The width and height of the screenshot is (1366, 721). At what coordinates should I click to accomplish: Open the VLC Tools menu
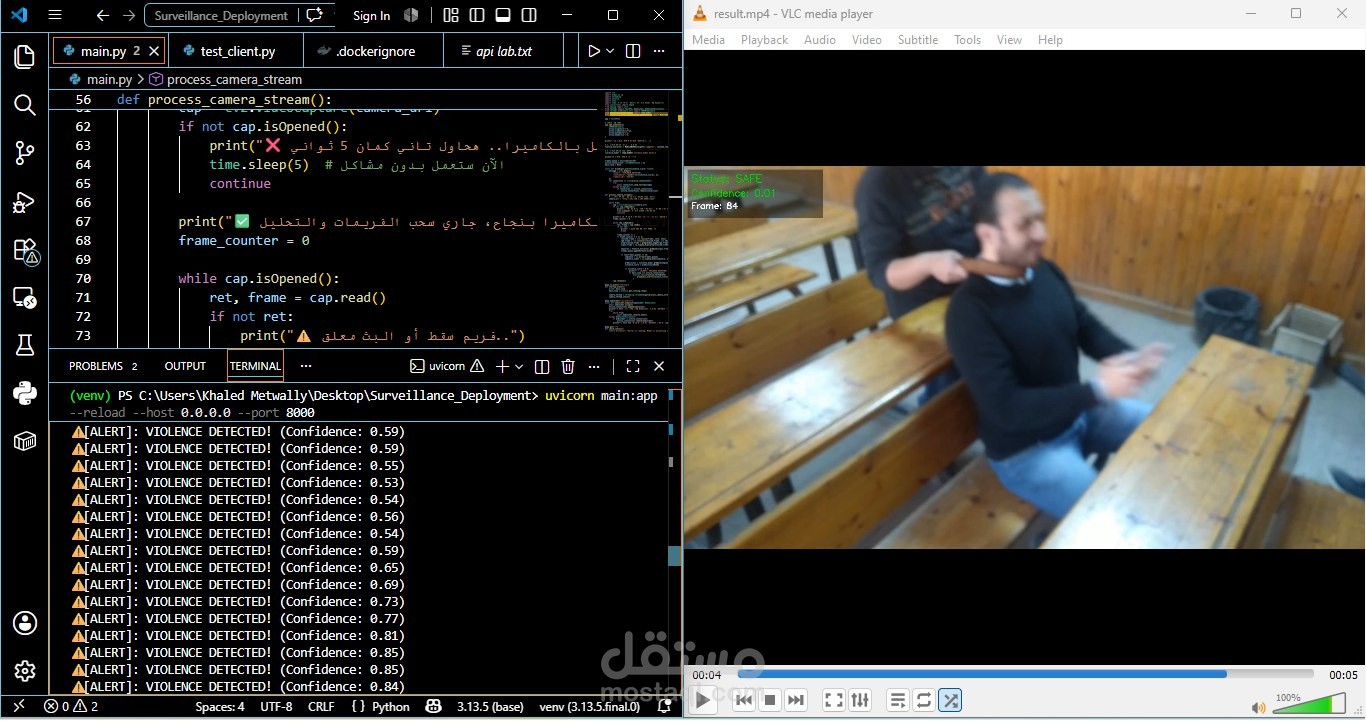coord(967,39)
